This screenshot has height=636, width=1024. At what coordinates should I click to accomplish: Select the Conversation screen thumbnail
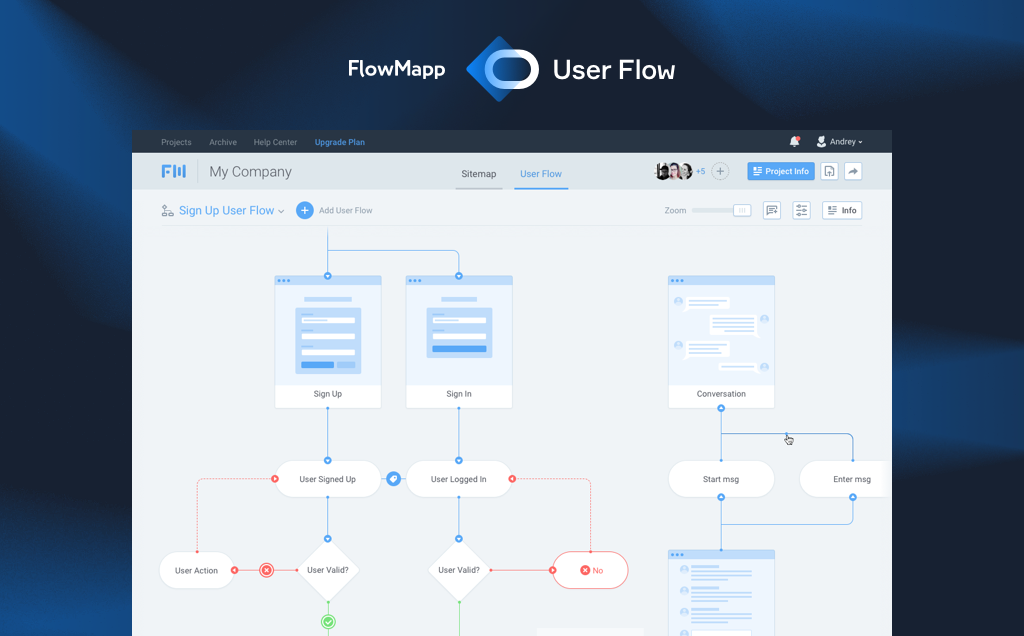coord(721,340)
